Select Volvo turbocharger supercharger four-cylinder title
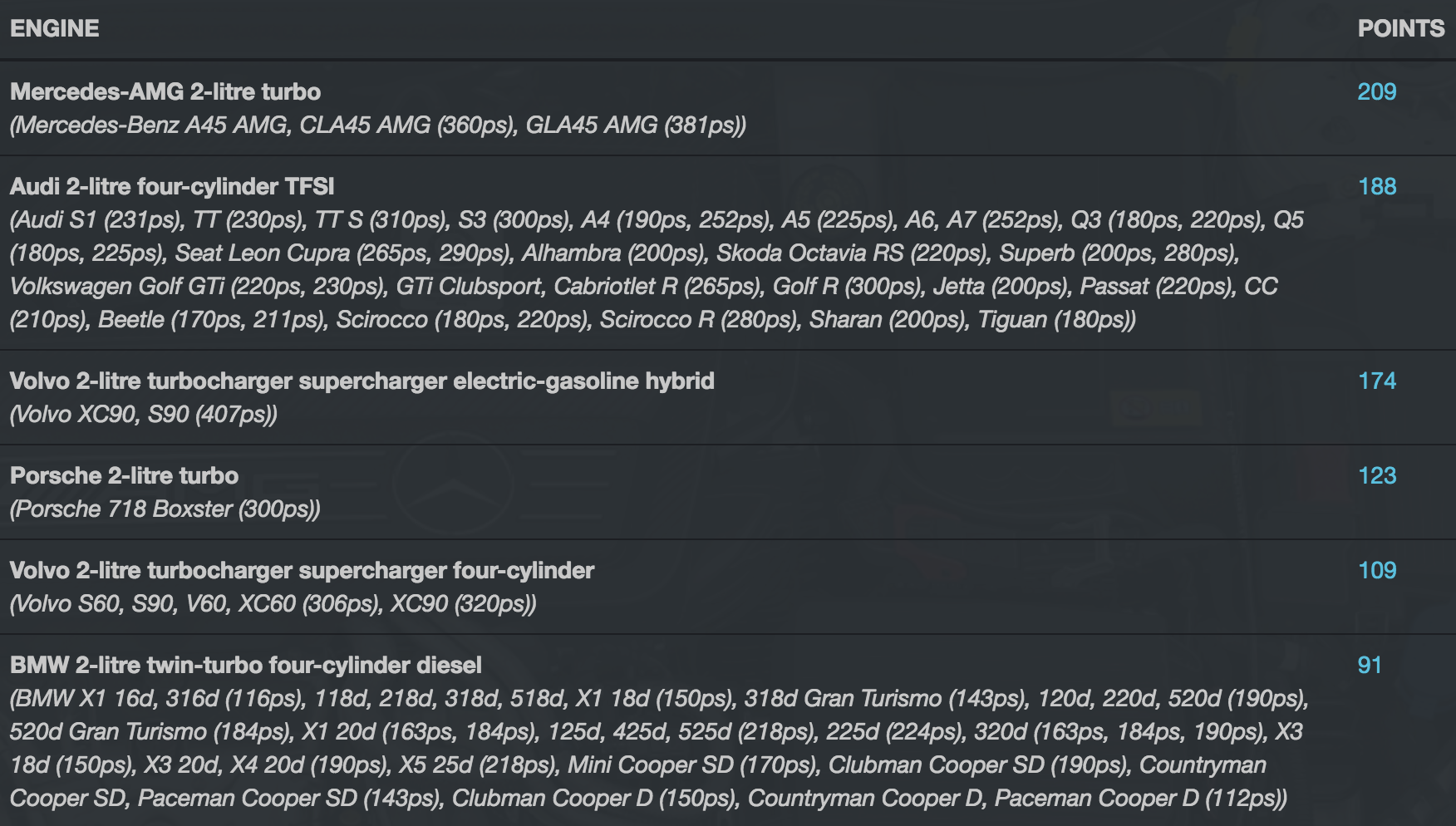This screenshot has height=826, width=1456. pos(302,570)
